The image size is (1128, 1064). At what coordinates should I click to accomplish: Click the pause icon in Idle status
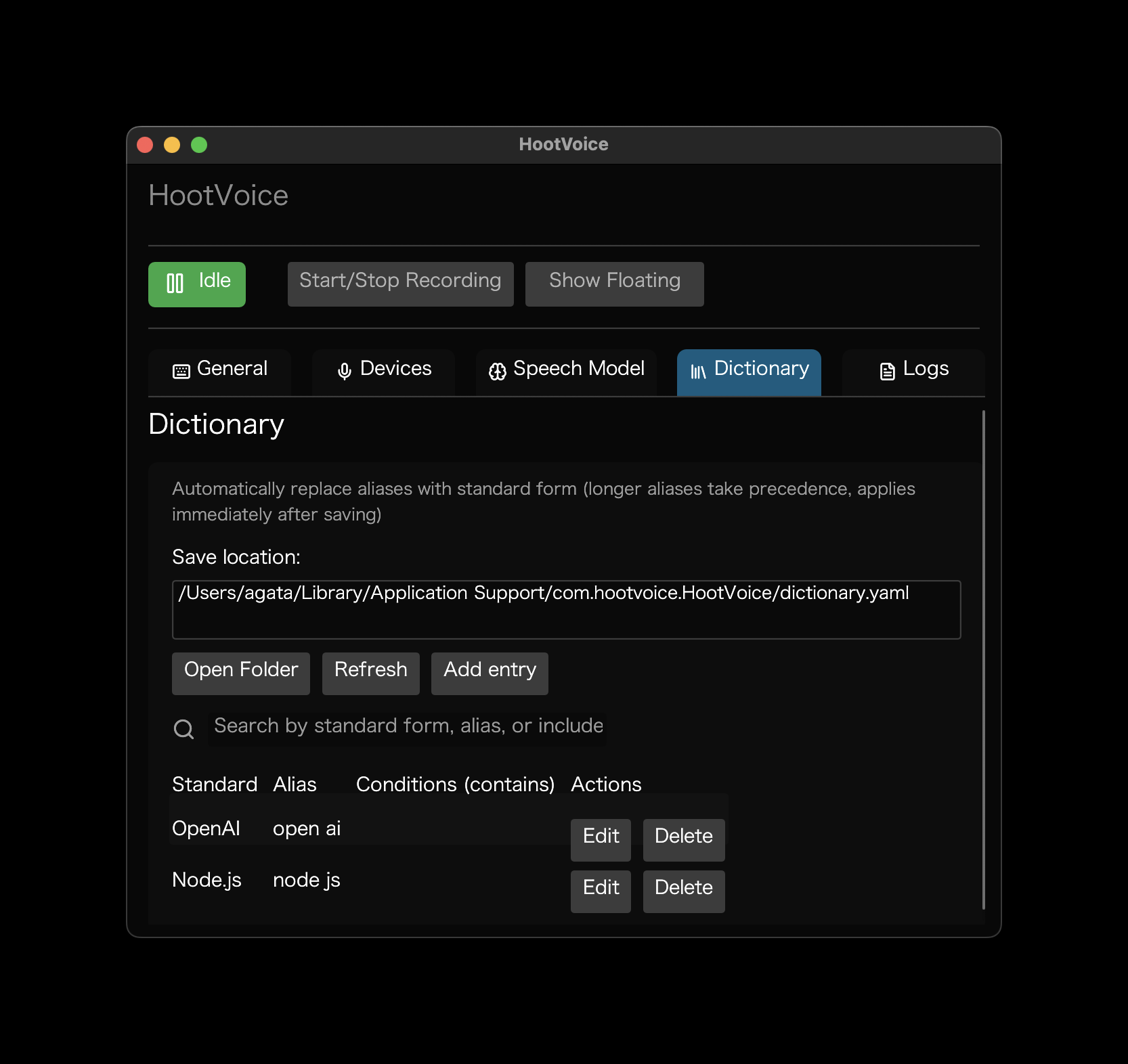[175, 283]
